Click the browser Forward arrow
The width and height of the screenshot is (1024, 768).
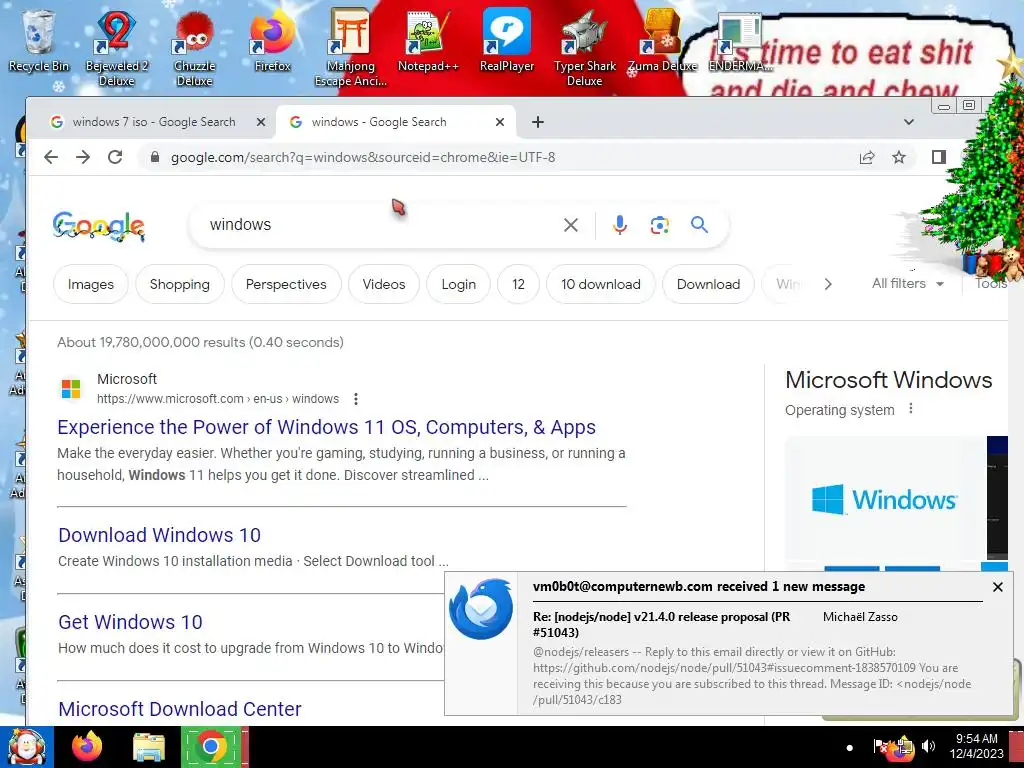[x=83, y=157]
